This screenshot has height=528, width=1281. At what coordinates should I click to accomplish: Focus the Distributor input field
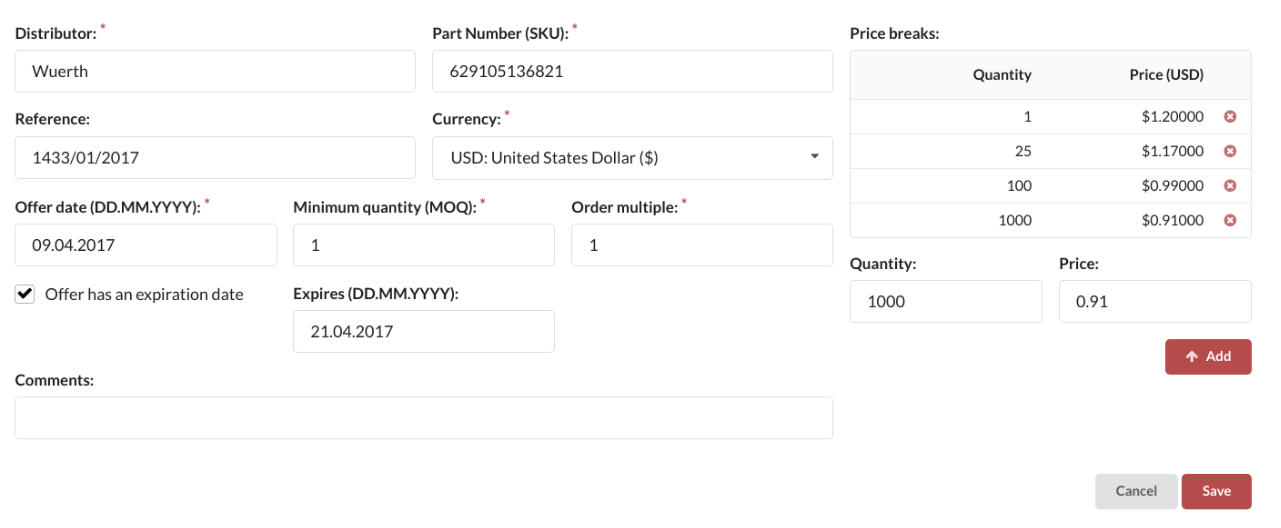click(x=215, y=72)
